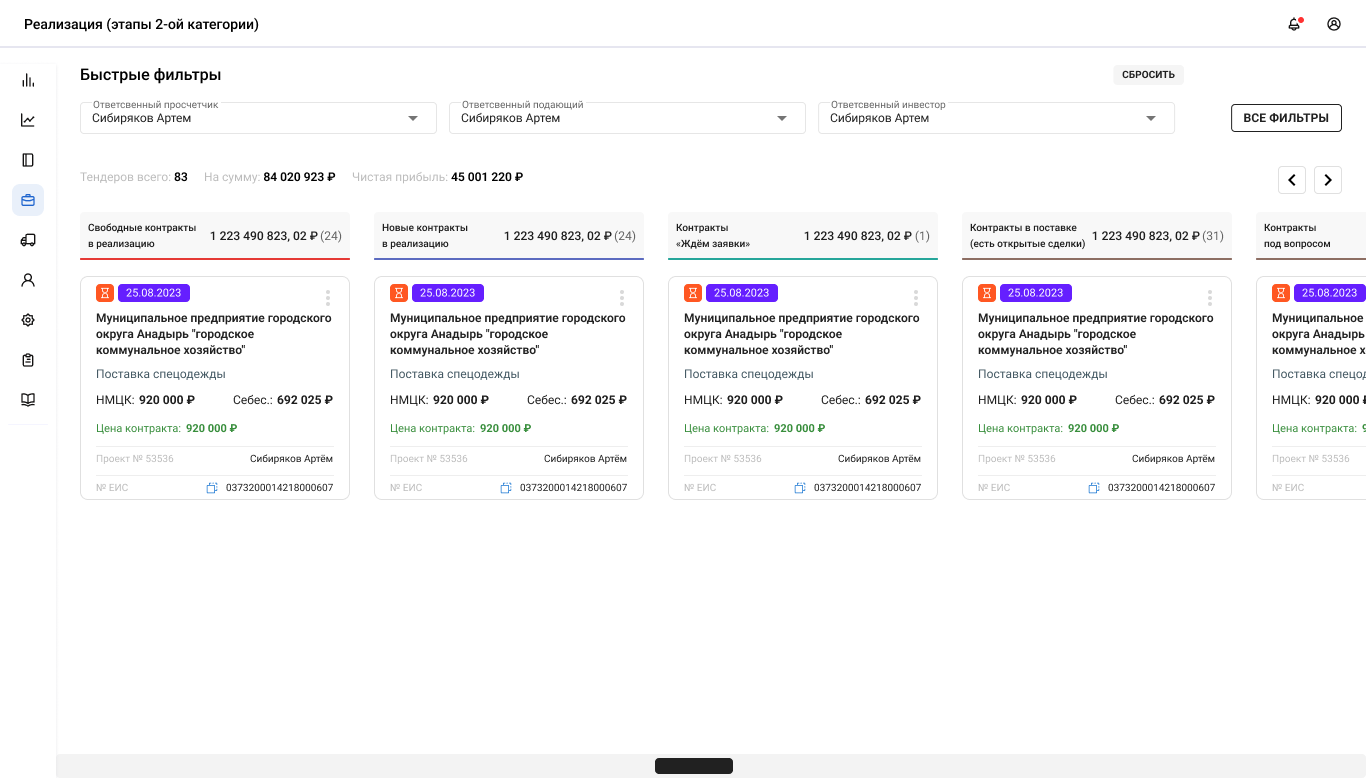The height and width of the screenshot is (778, 1366).
Task: Click hourglass icon on the Свободные контракты card
Action: pos(105,293)
